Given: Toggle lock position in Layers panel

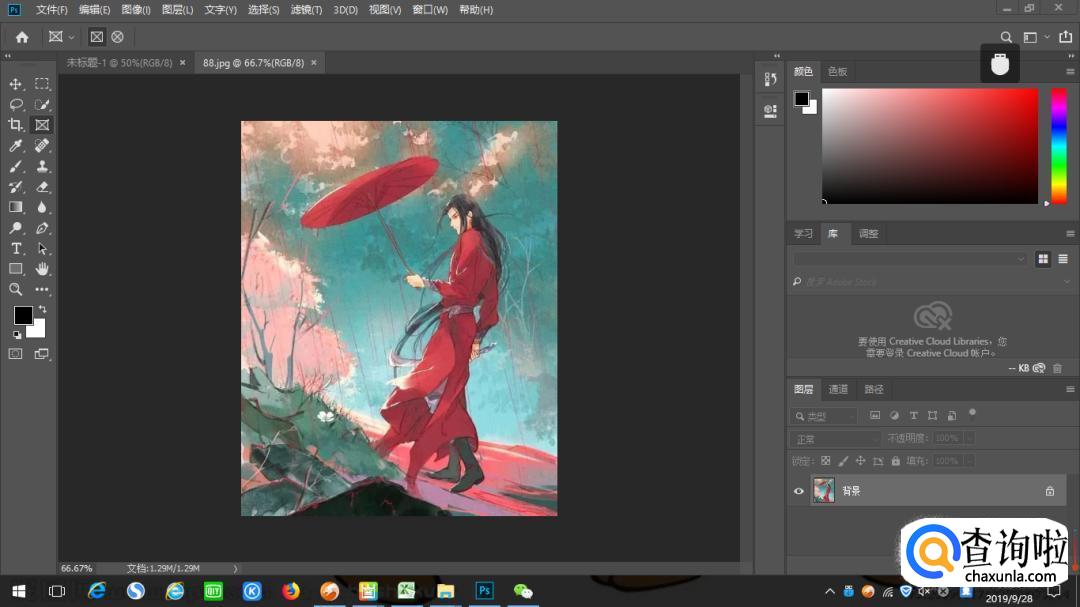Looking at the screenshot, I should pyautogui.click(x=860, y=460).
